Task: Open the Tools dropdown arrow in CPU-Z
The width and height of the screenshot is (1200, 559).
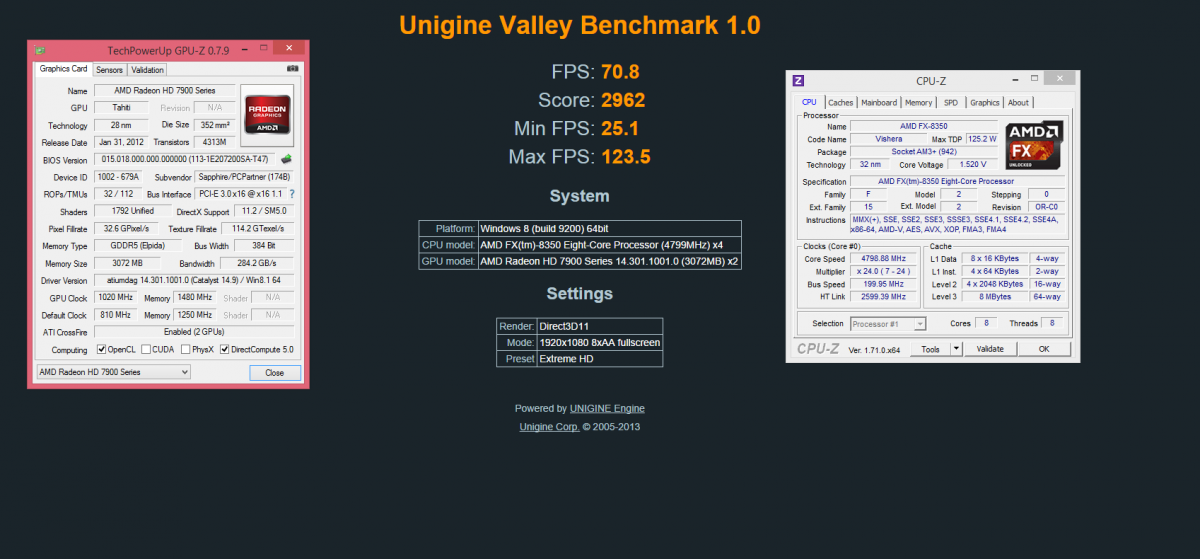Action: point(956,349)
